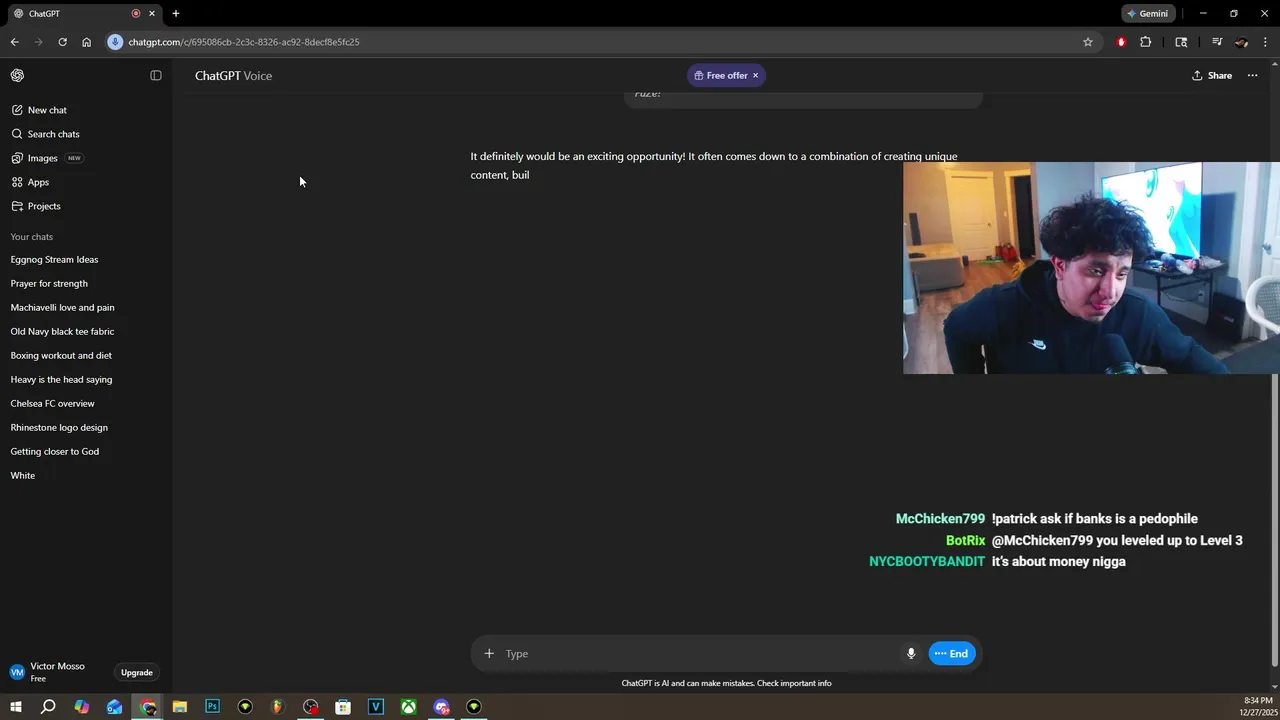Click the red extension icon in toolbar
Viewport: 1280px width, 720px height.
pyautogui.click(x=1121, y=42)
